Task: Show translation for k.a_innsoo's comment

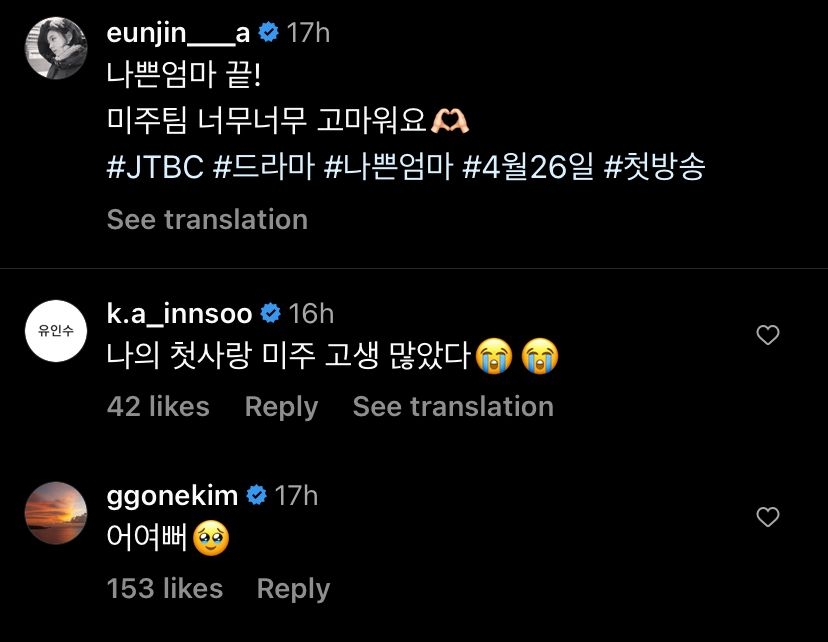Action: click(x=453, y=406)
